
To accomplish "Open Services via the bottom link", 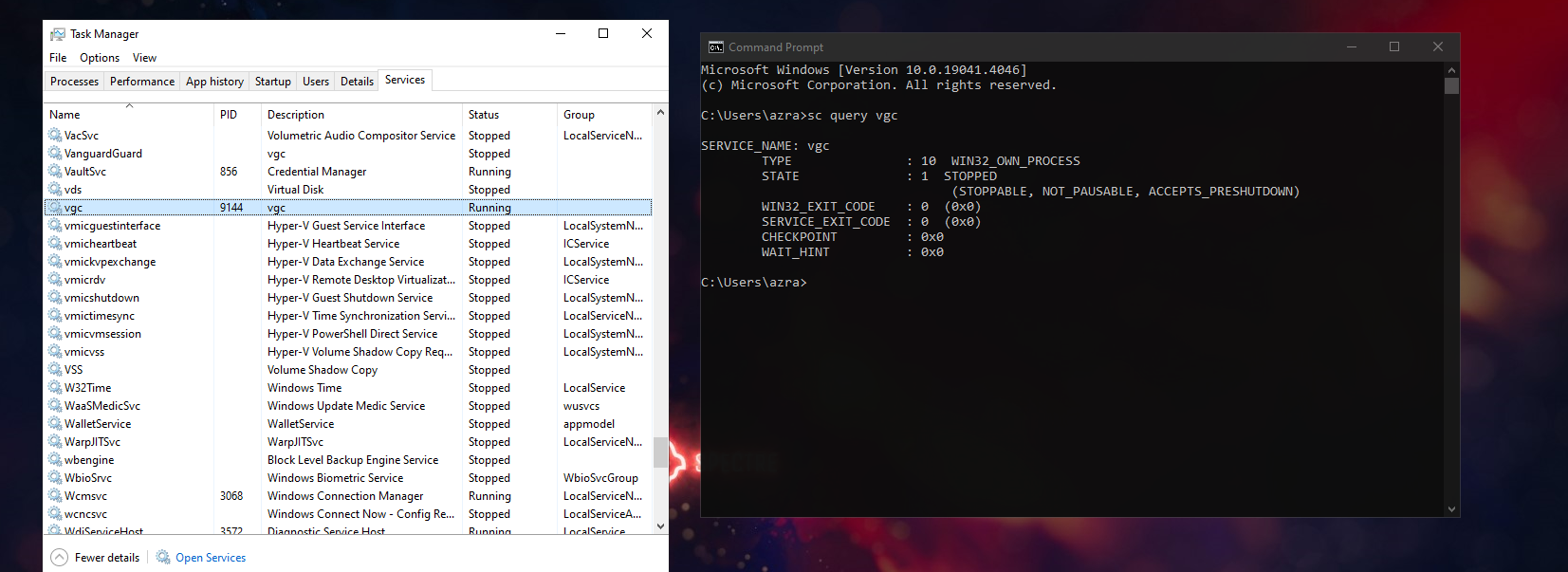I will [211, 558].
